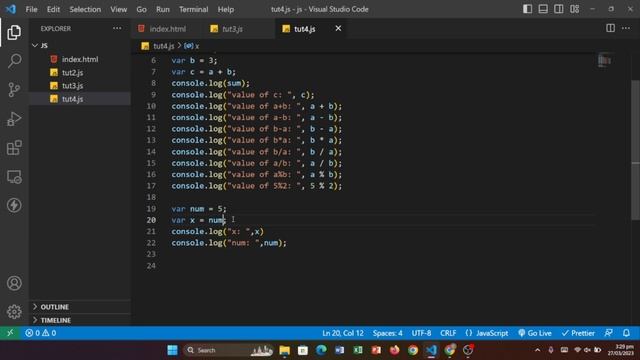
Task: Open Excel from taskbar
Action: [x=358, y=350]
